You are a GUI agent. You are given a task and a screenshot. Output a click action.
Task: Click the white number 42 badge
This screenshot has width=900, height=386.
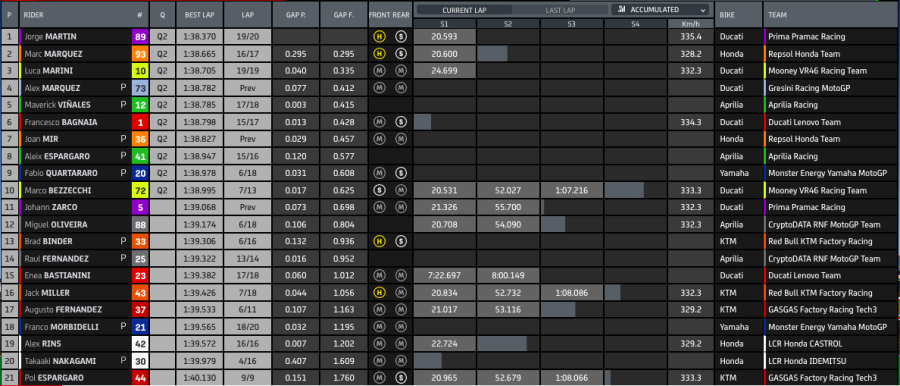(140, 344)
